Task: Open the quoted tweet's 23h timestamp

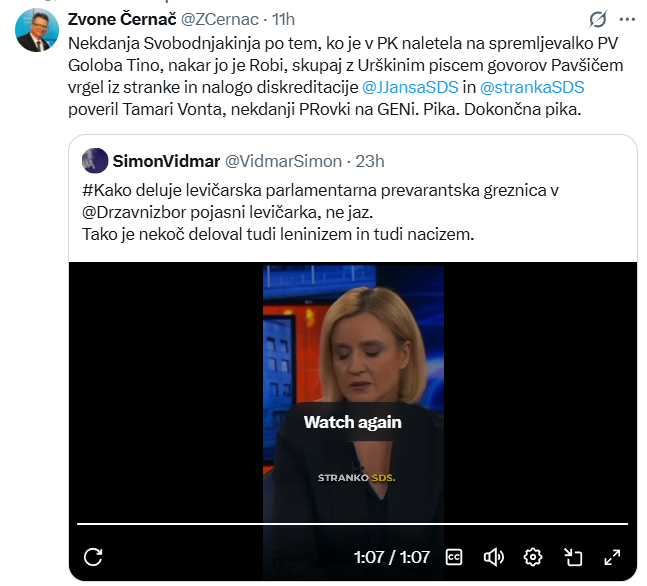Action: [x=370, y=161]
